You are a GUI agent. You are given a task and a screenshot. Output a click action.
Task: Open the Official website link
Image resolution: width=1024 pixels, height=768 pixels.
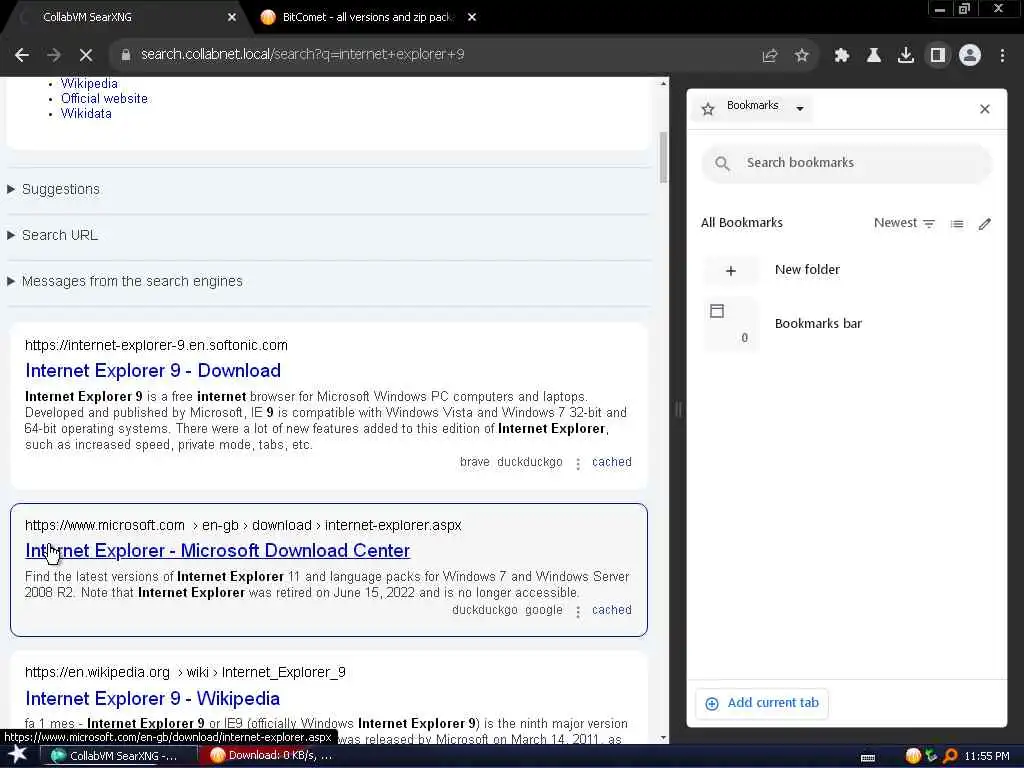click(x=104, y=99)
